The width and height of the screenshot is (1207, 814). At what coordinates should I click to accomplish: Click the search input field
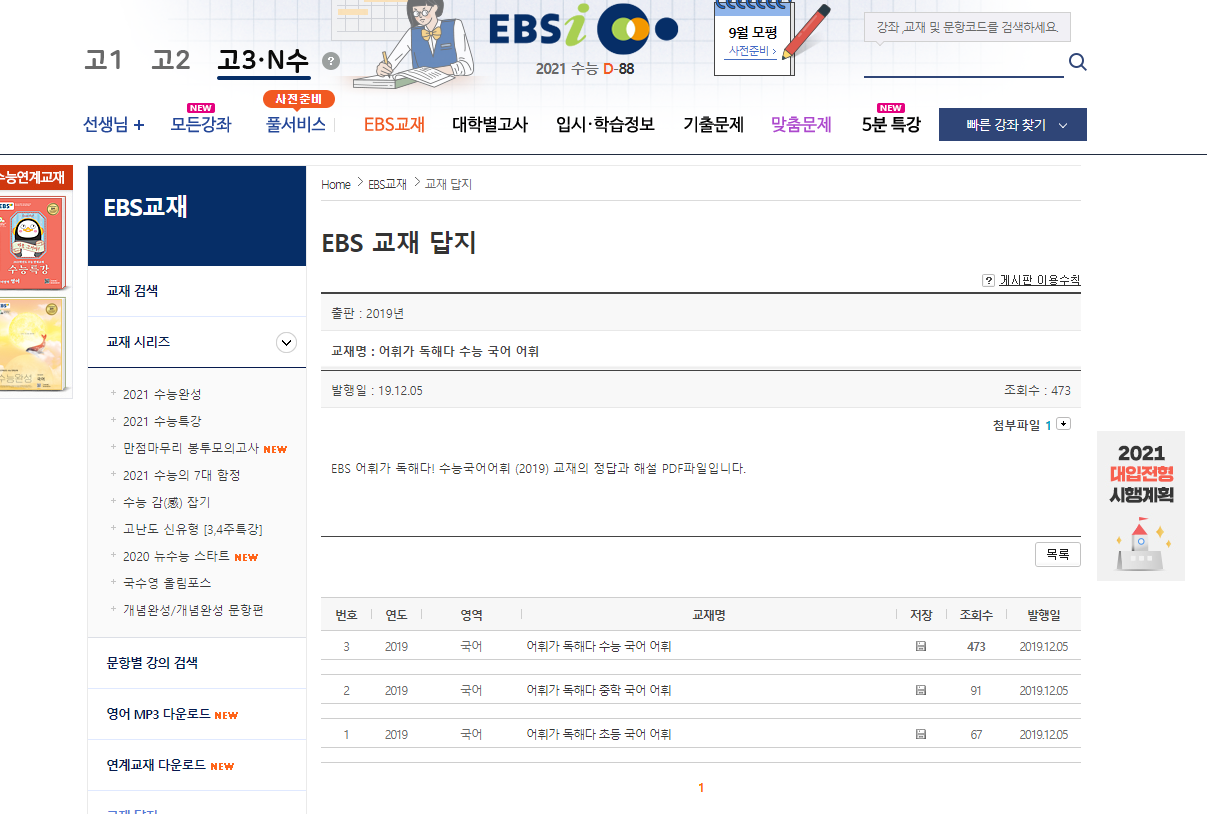(x=964, y=62)
